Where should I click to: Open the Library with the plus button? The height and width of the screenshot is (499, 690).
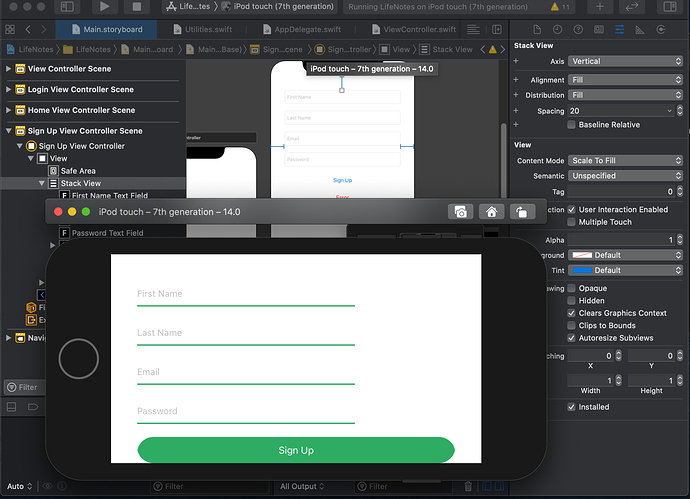(600, 7)
